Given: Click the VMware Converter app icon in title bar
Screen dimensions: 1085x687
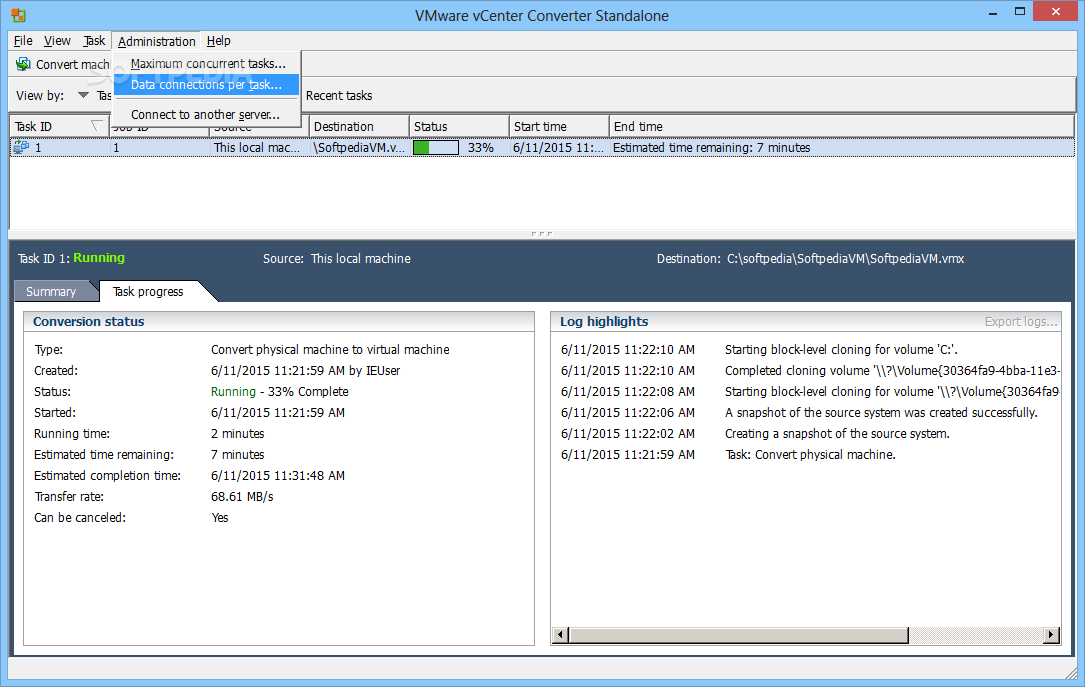Looking at the screenshot, I should tap(19, 15).
